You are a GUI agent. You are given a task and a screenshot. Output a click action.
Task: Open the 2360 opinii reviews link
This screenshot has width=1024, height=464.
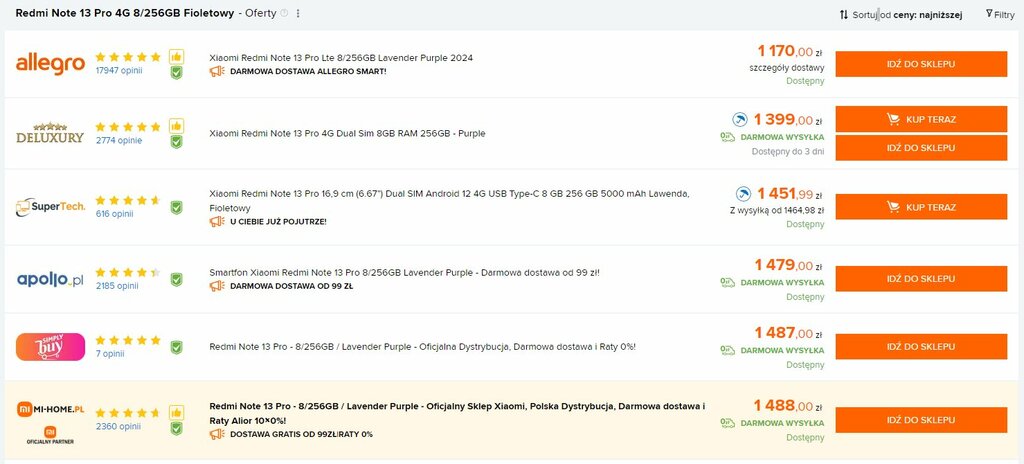[118, 426]
